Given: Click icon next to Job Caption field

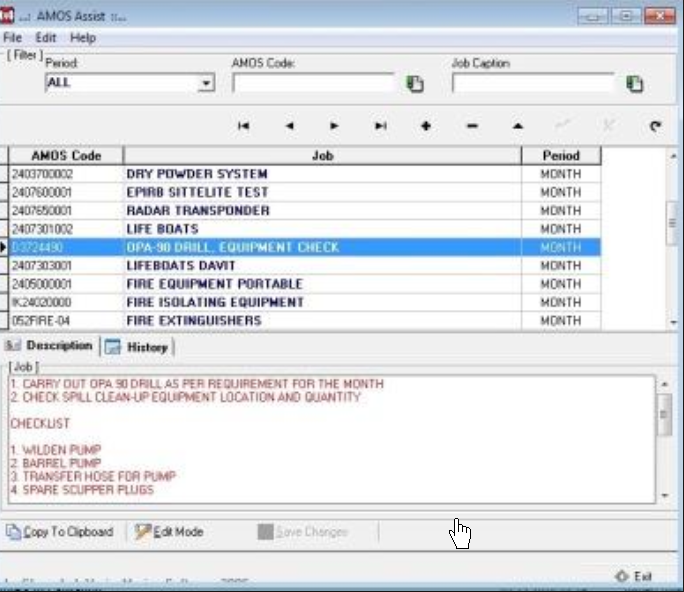Looking at the screenshot, I should click(634, 84).
